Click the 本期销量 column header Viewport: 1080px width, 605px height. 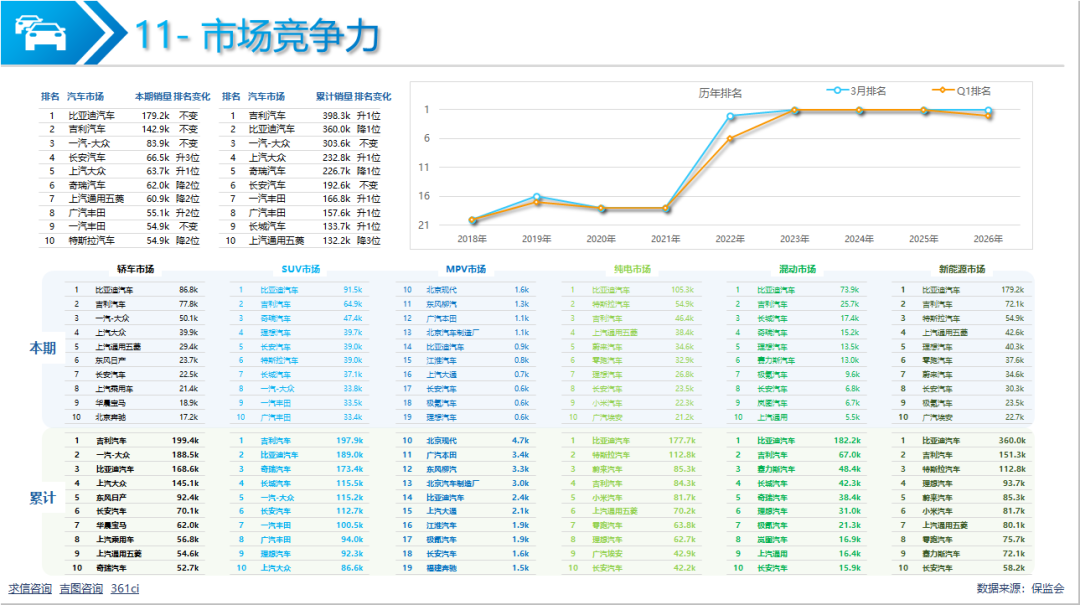point(152,96)
